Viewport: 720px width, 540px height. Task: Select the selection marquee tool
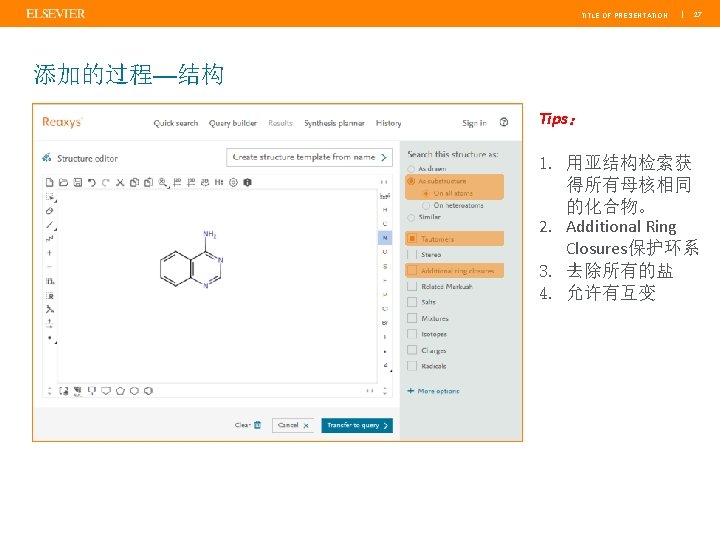coord(50,197)
